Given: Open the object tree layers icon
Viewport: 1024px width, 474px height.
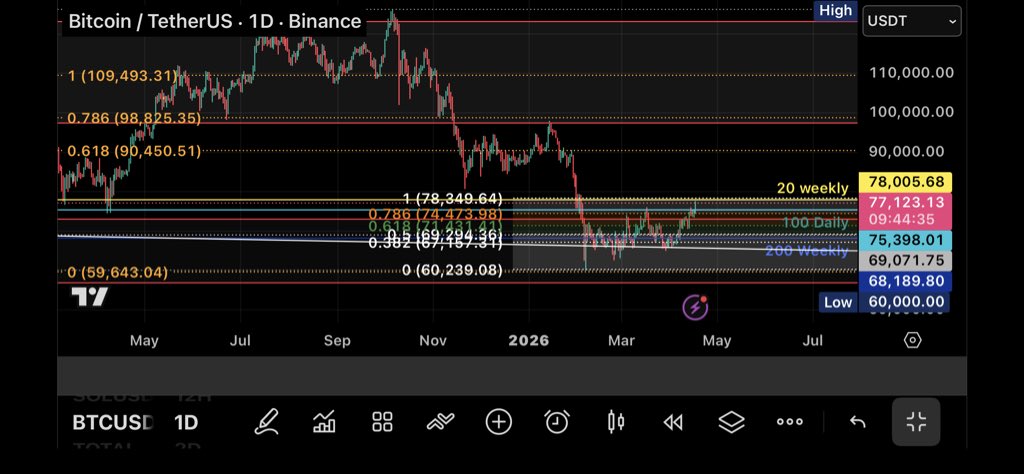Looking at the screenshot, I should tap(731, 422).
